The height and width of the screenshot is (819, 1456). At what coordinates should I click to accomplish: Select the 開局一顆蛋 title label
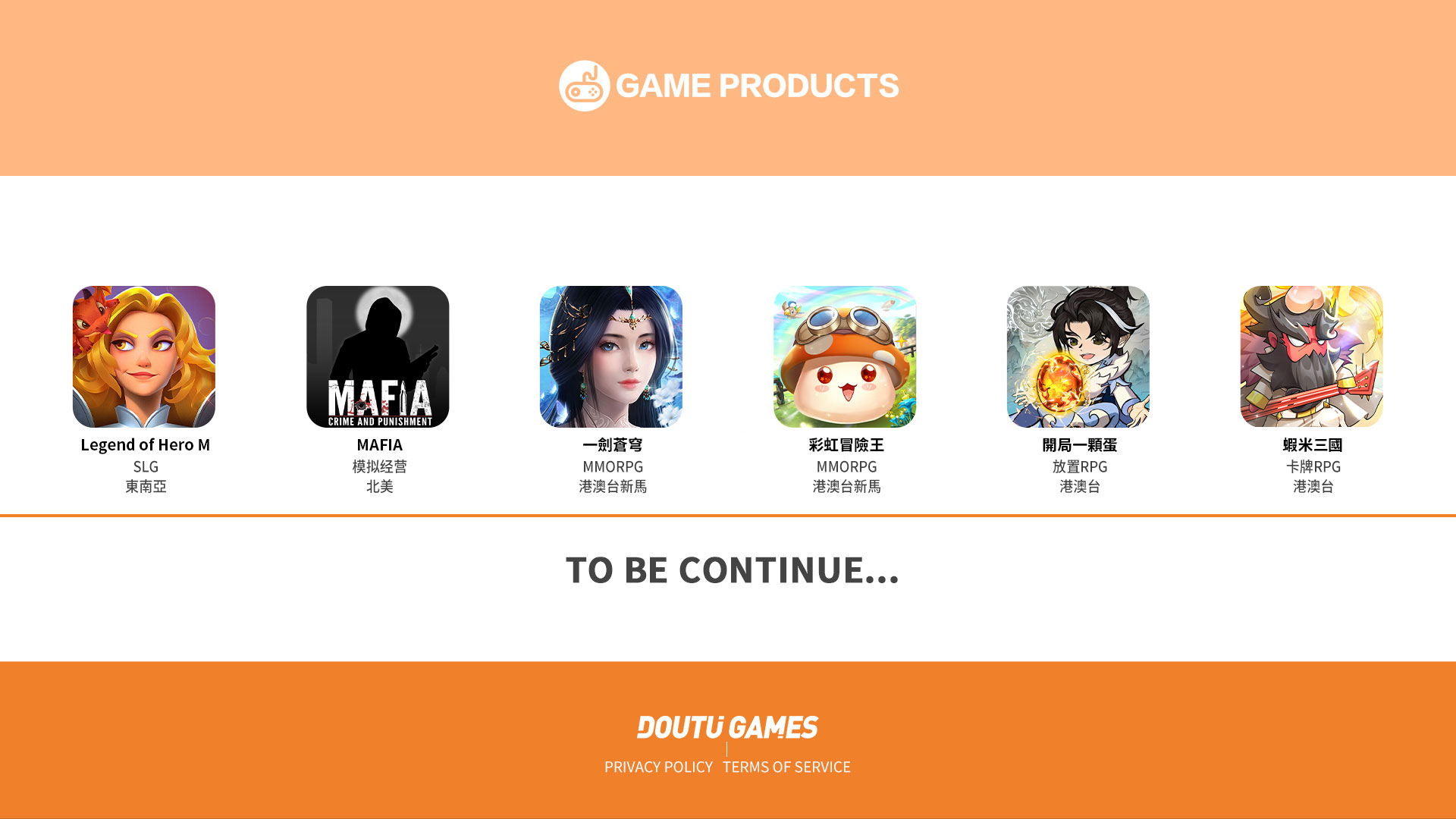click(1080, 445)
